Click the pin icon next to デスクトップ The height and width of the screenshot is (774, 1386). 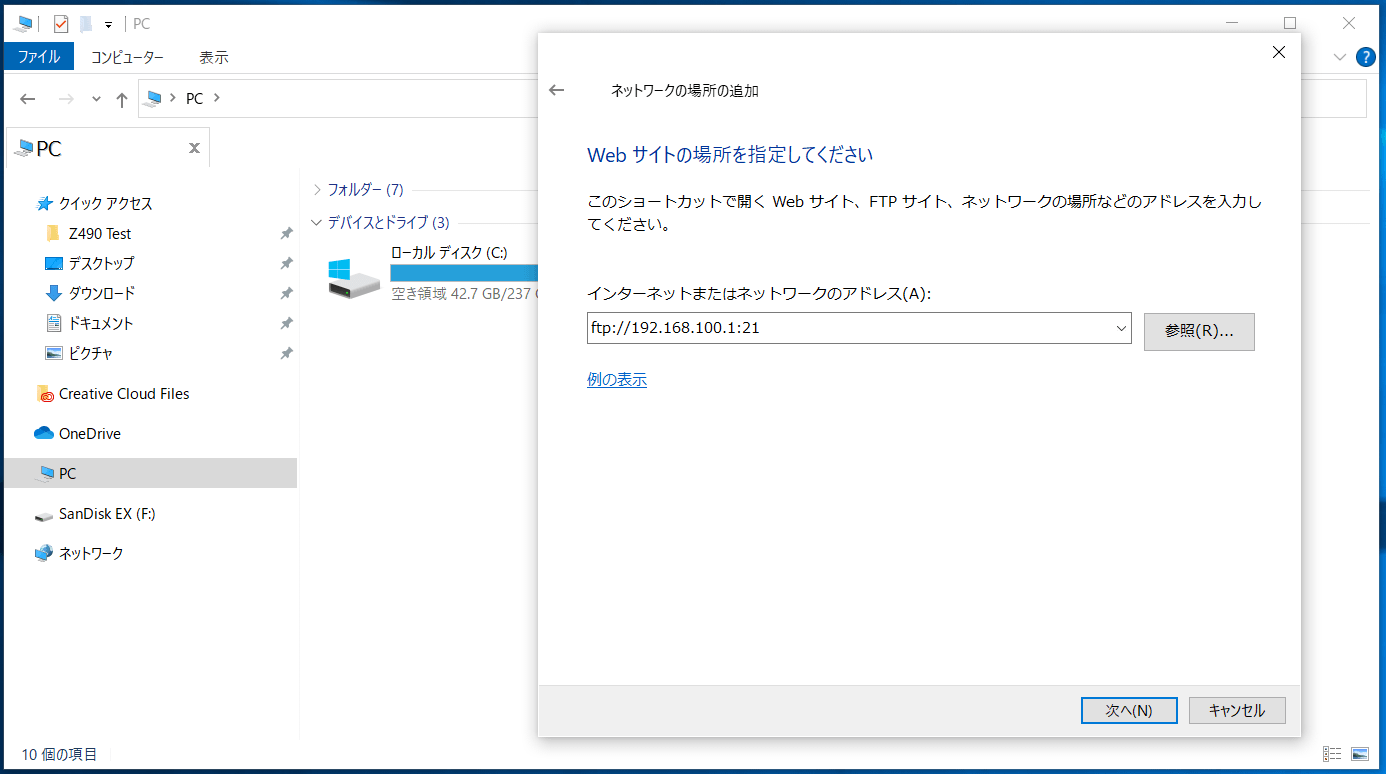coord(286,263)
